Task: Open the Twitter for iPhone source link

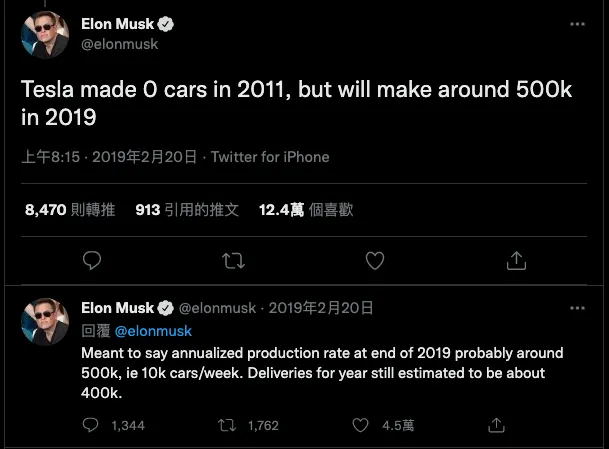Action: 270,157
